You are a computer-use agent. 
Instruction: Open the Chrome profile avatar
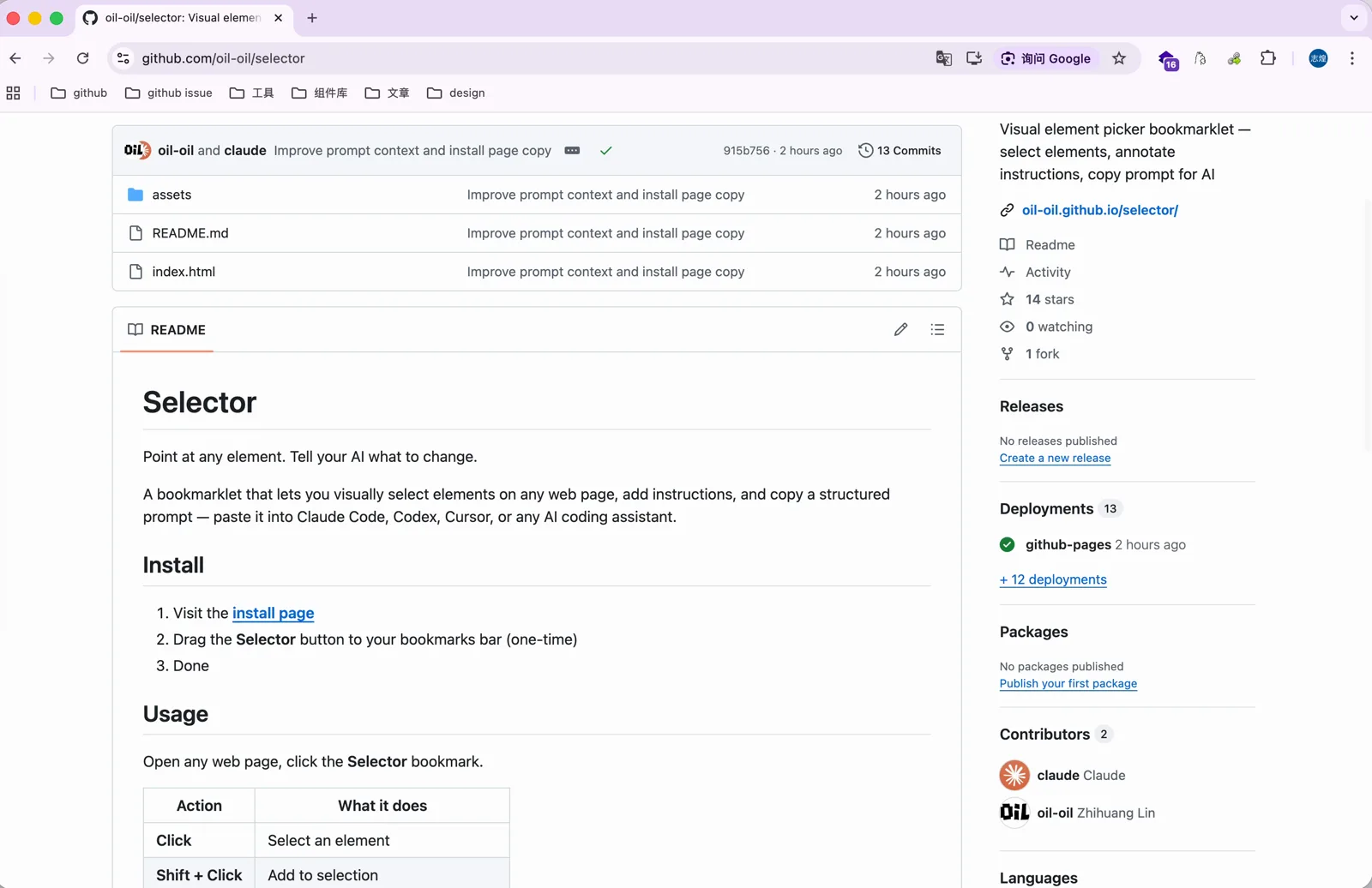[1318, 58]
